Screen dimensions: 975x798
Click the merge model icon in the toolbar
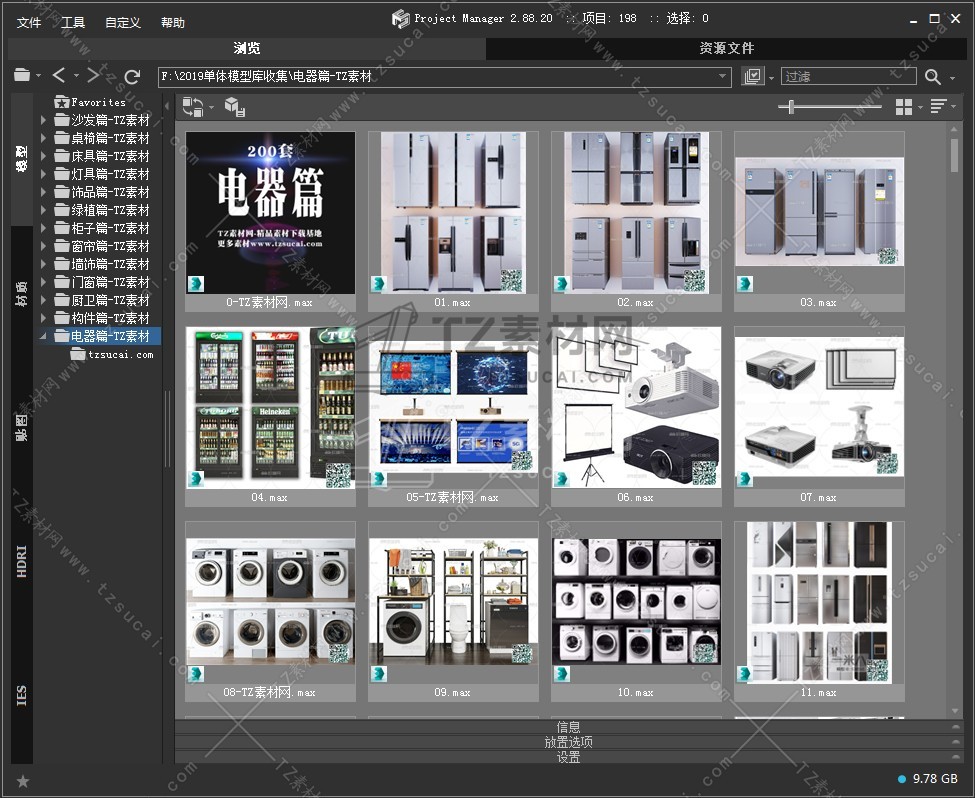234,107
